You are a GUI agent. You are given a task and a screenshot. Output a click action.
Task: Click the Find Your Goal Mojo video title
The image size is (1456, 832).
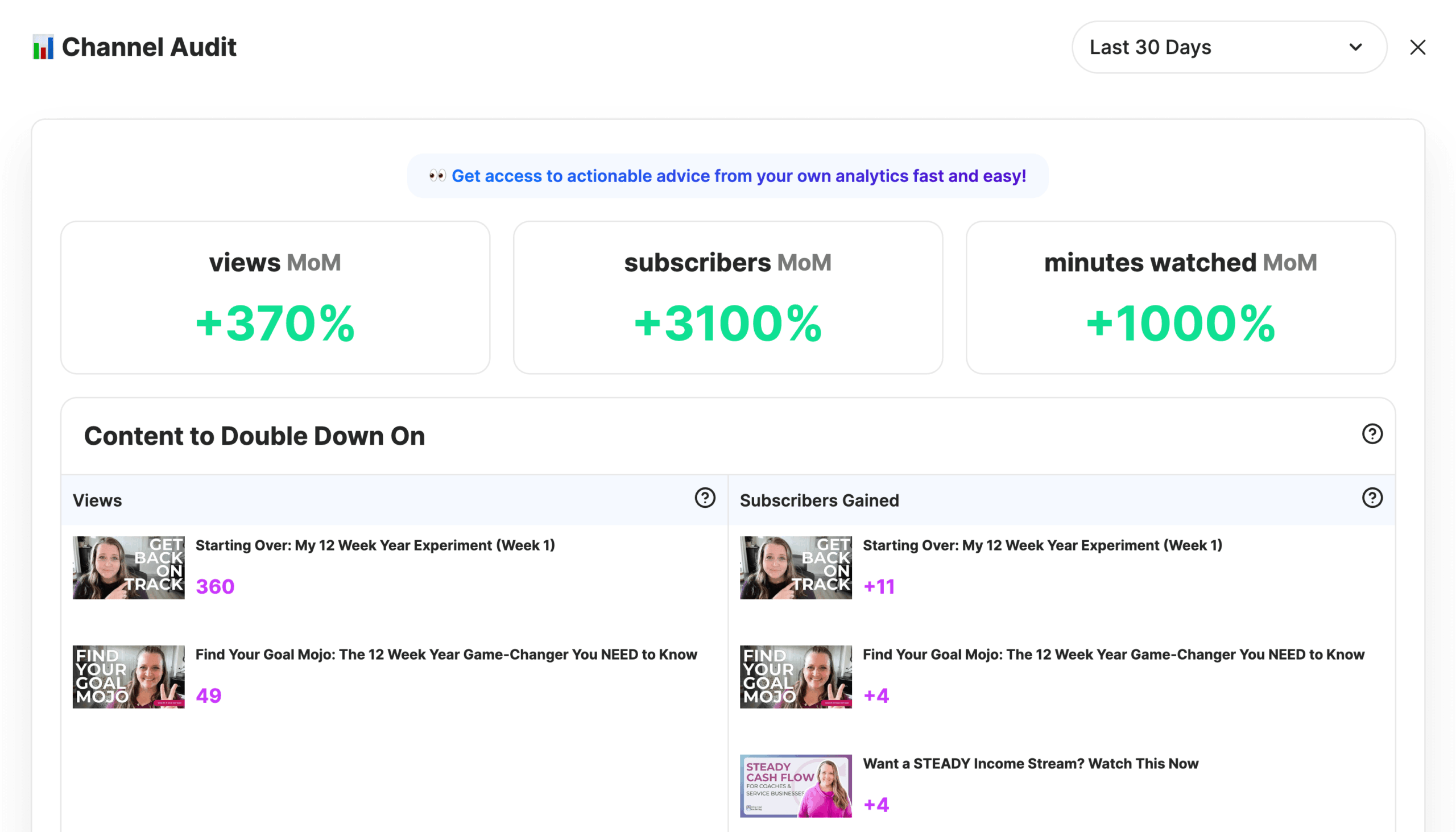[446, 655]
